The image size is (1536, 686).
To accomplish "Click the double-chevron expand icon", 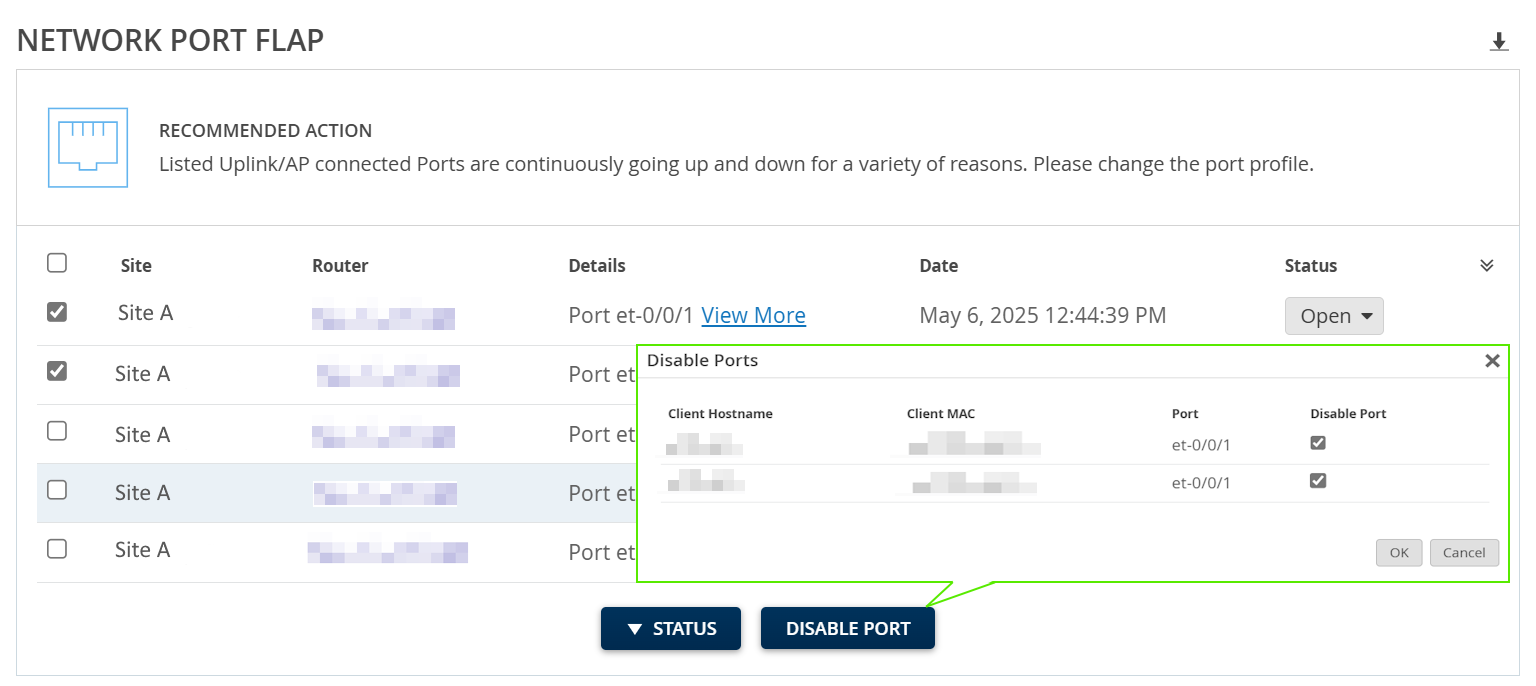I will click(x=1487, y=265).
